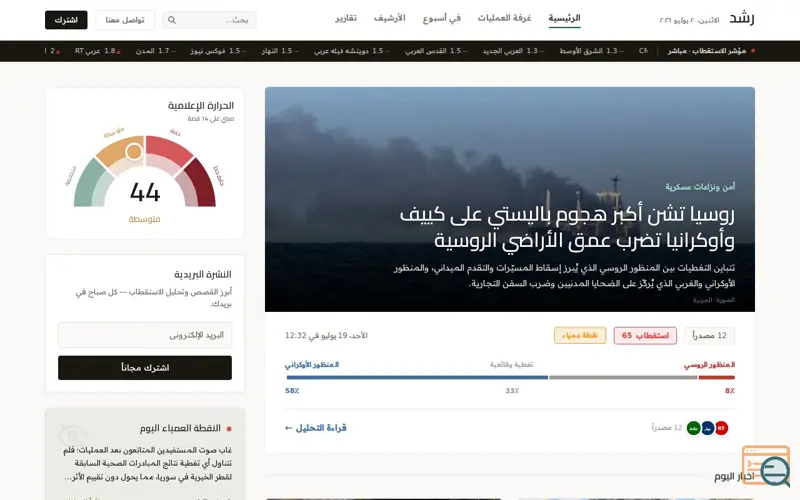Click the red RT source icon
This screenshot has height=500, width=800.
pos(721,428)
